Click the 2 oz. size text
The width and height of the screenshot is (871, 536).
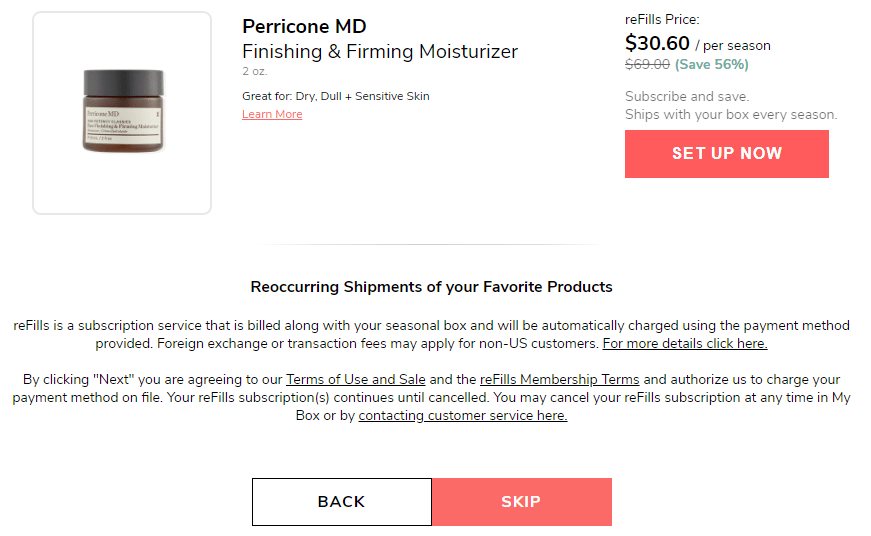click(255, 72)
